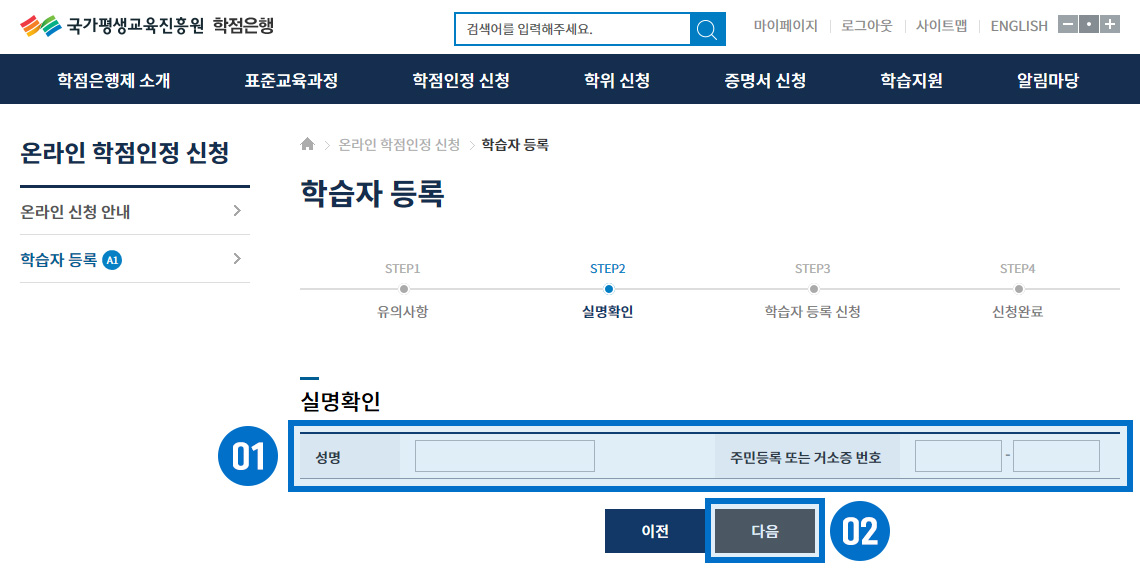Viewport: 1140px width, 570px height.
Task: Expand the 학습자 등록 sidebar chevron
Action: pyautogui.click(x=237, y=259)
